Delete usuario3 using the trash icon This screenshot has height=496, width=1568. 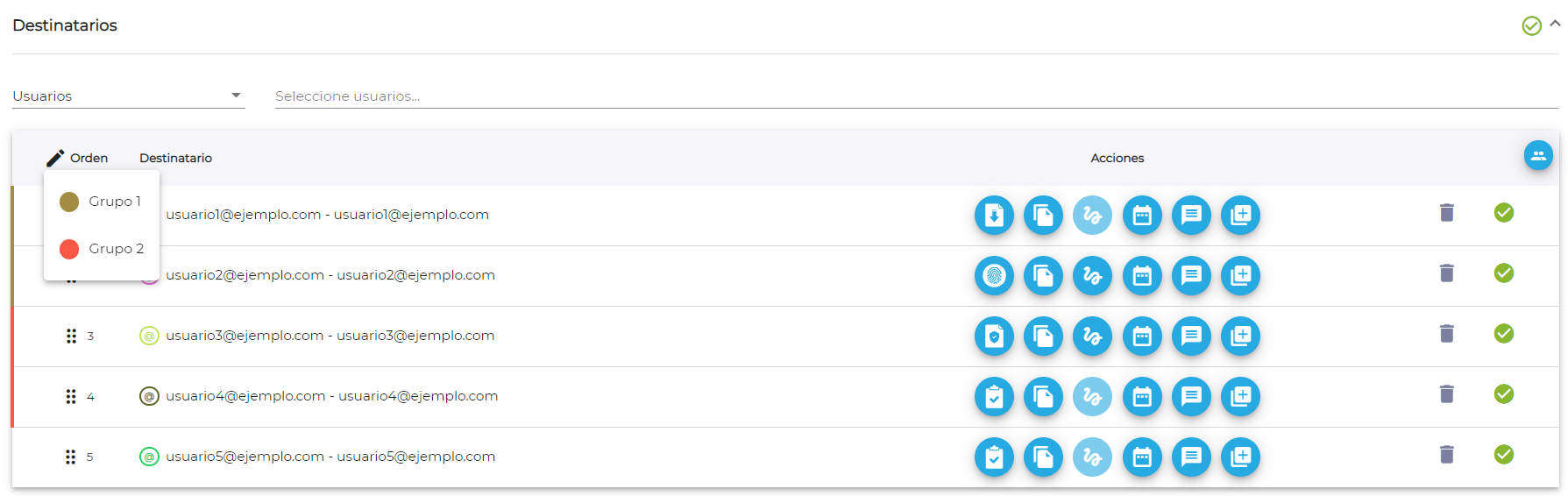tap(1447, 334)
